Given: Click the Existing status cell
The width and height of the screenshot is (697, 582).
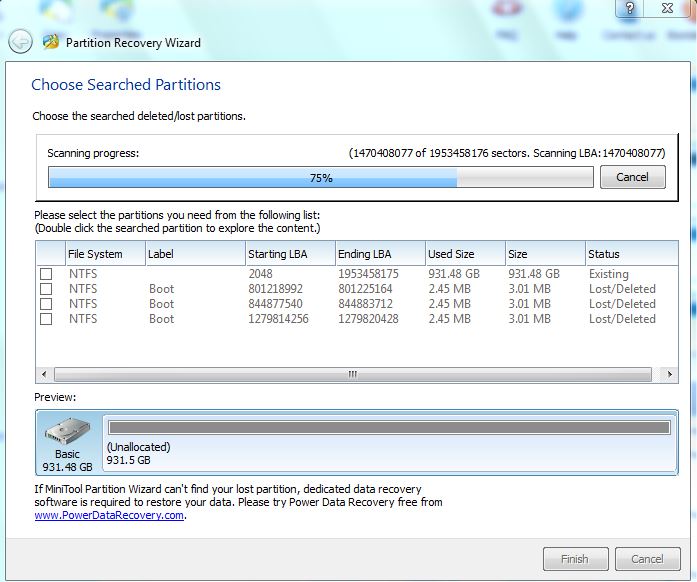Looking at the screenshot, I should pyautogui.click(x=609, y=274).
